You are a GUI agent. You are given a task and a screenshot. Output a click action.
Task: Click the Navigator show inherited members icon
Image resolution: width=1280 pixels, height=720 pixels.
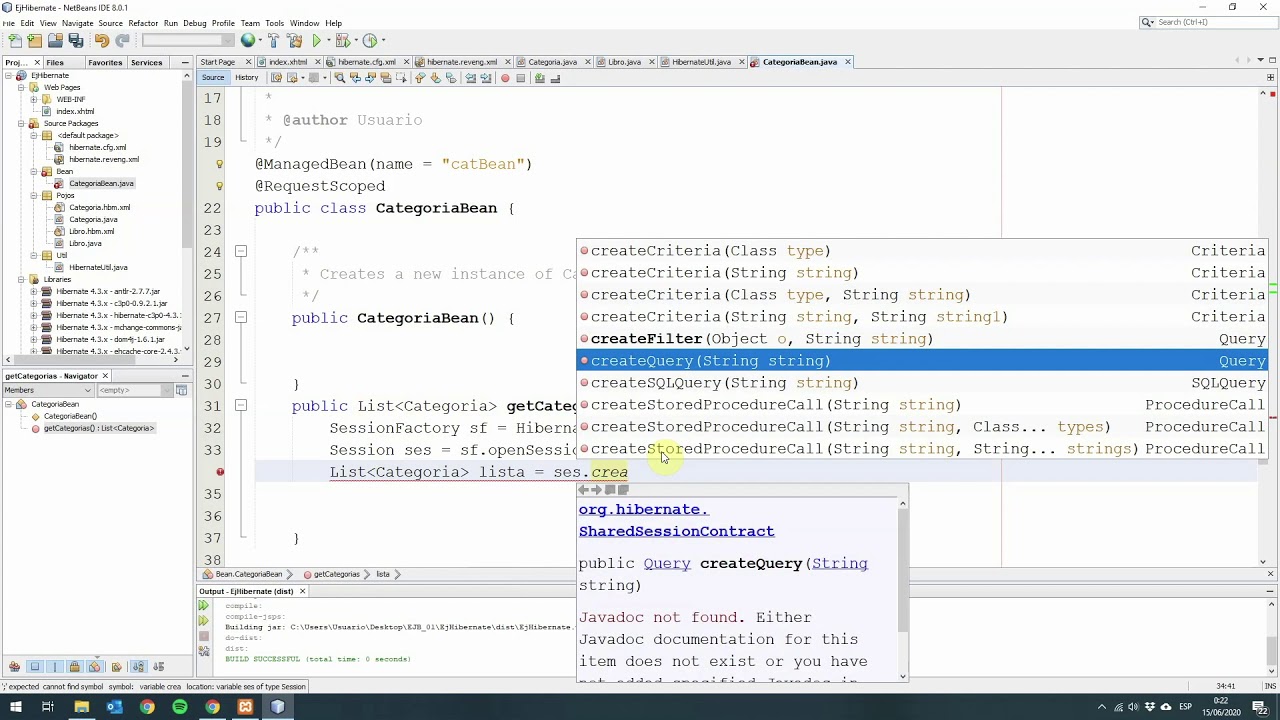click(14, 667)
